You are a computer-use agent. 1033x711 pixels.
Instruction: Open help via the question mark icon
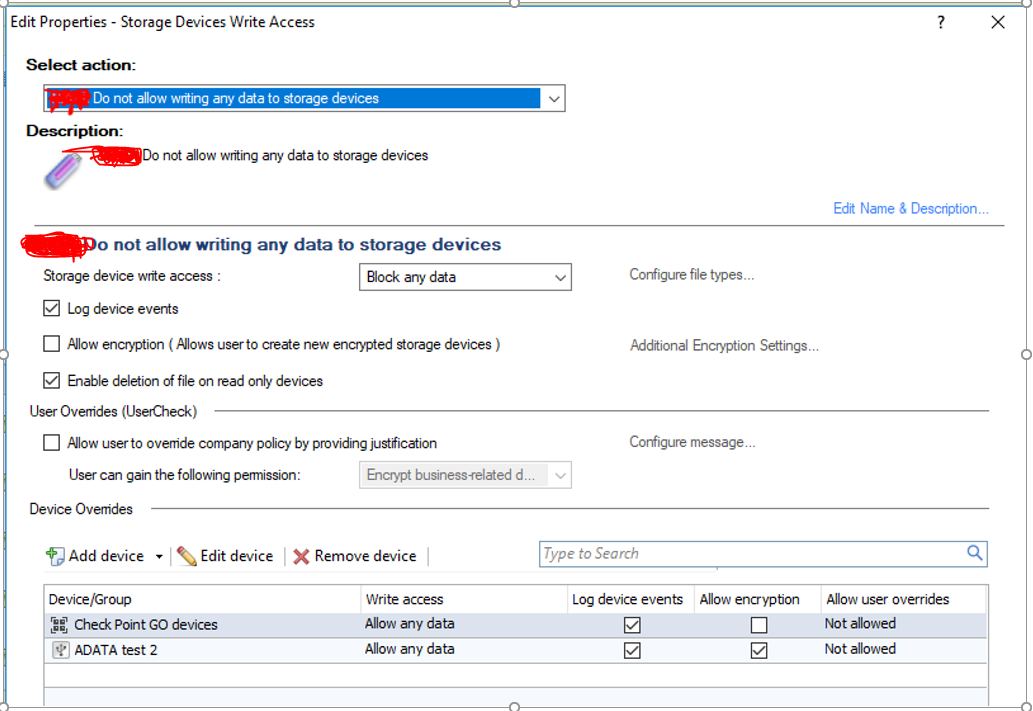click(x=940, y=21)
